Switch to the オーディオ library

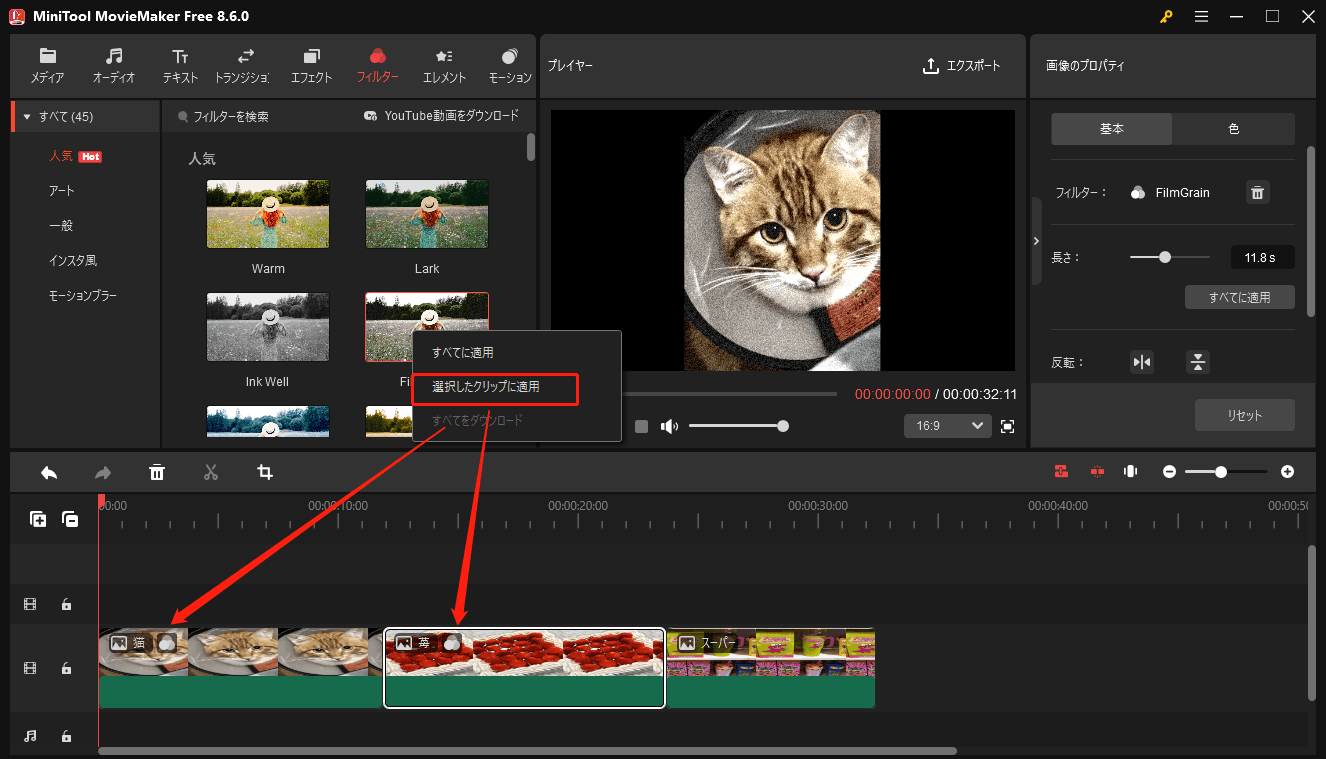coord(113,63)
